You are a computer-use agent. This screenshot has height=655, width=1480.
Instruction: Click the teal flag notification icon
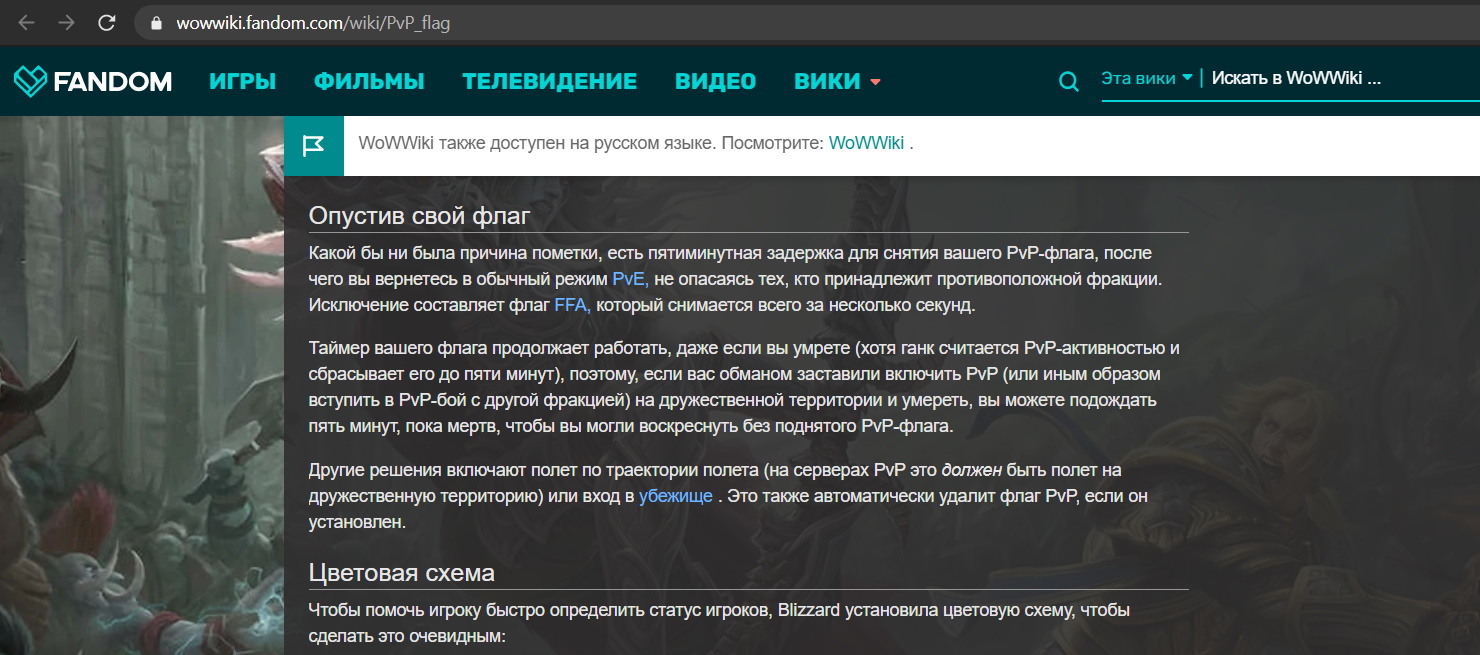click(x=313, y=146)
